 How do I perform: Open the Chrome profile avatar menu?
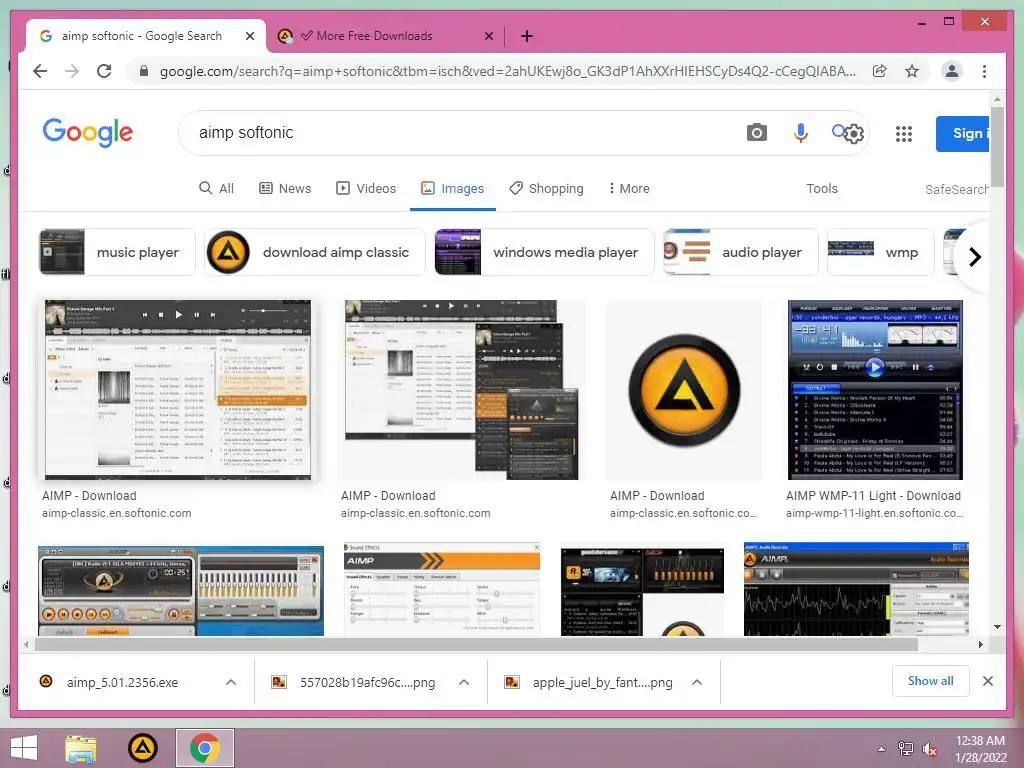click(952, 71)
